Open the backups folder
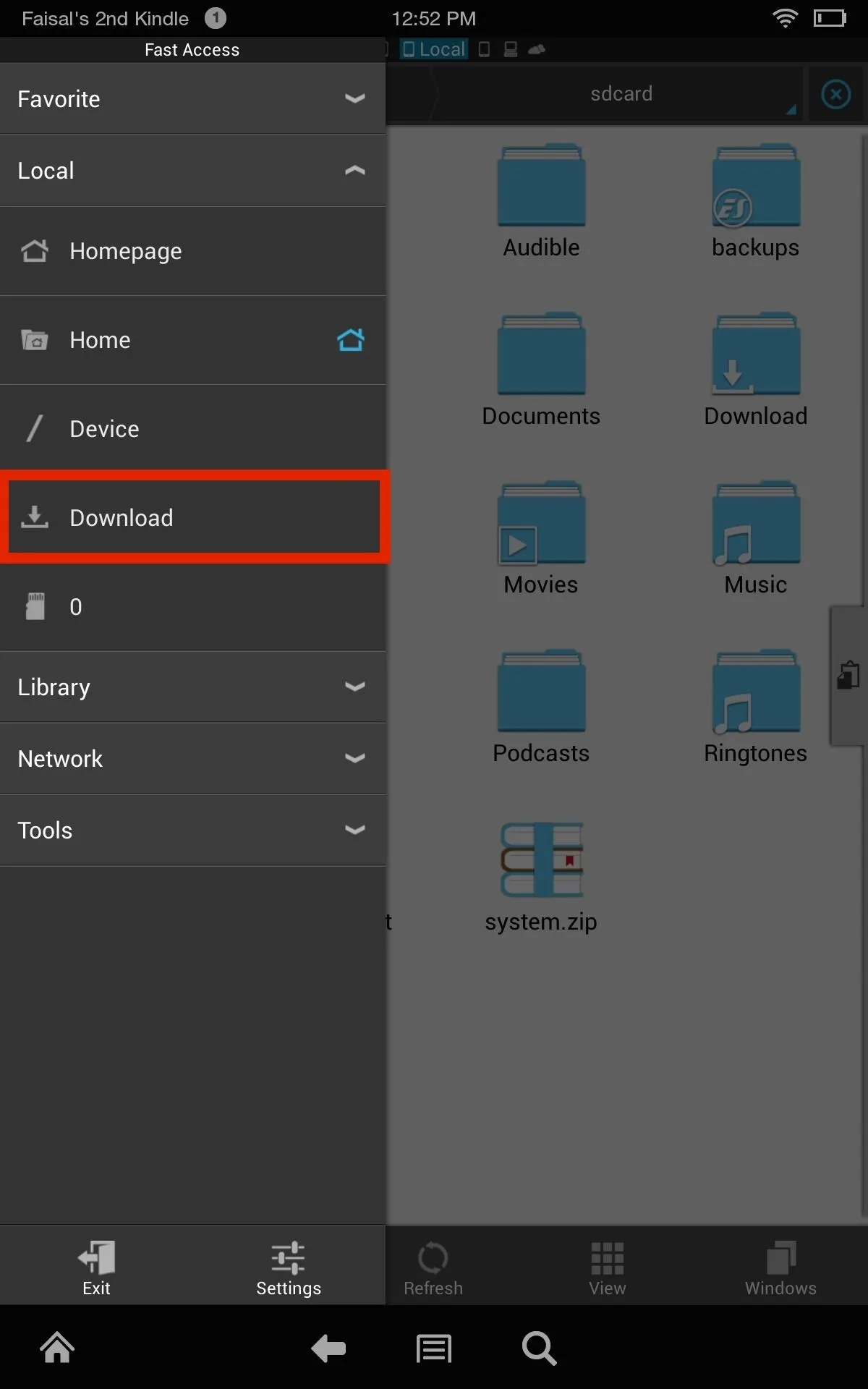Screen dimensions: 868x1389 755,201
